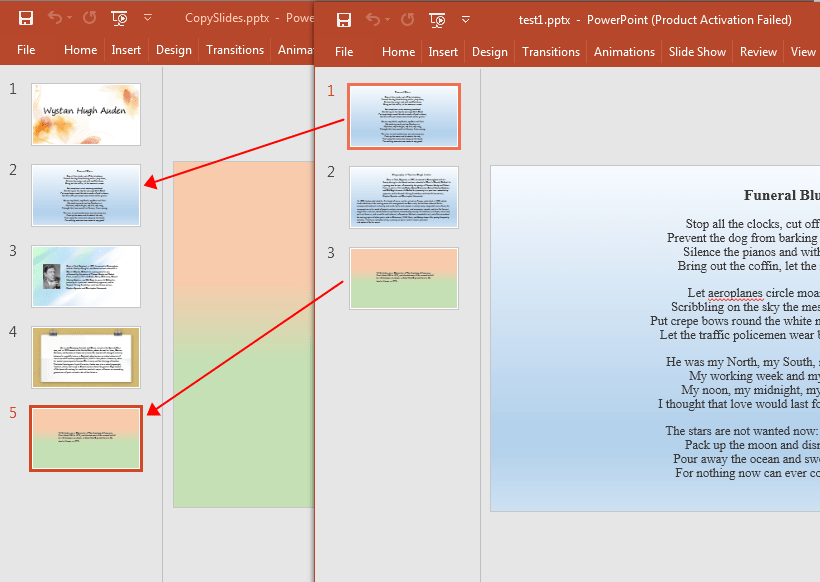Open Customize Quick Access Toolbar in CopySlides.pptx window
Image resolution: width=820 pixels, height=582 pixels.
click(148, 18)
